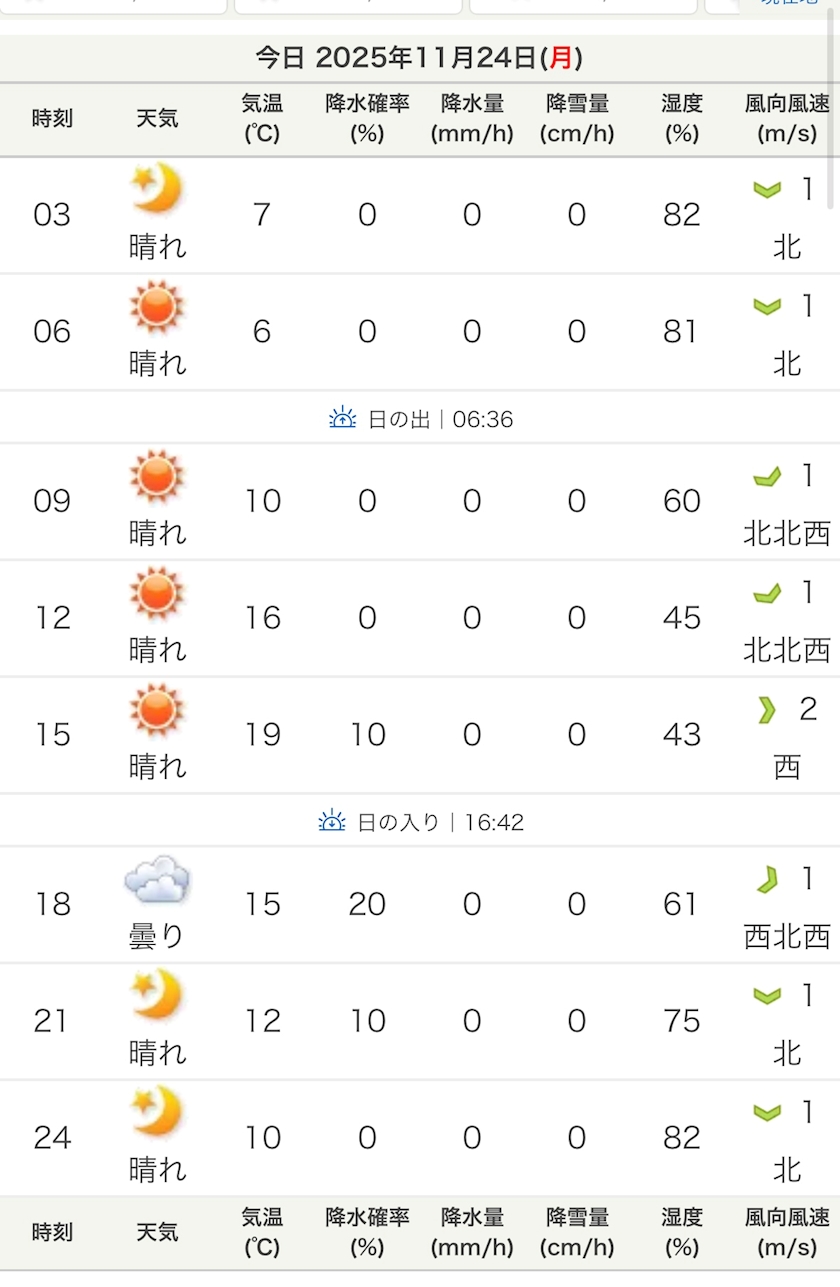
Task: Click the wind arrow in the 18 row
Action: [767, 880]
